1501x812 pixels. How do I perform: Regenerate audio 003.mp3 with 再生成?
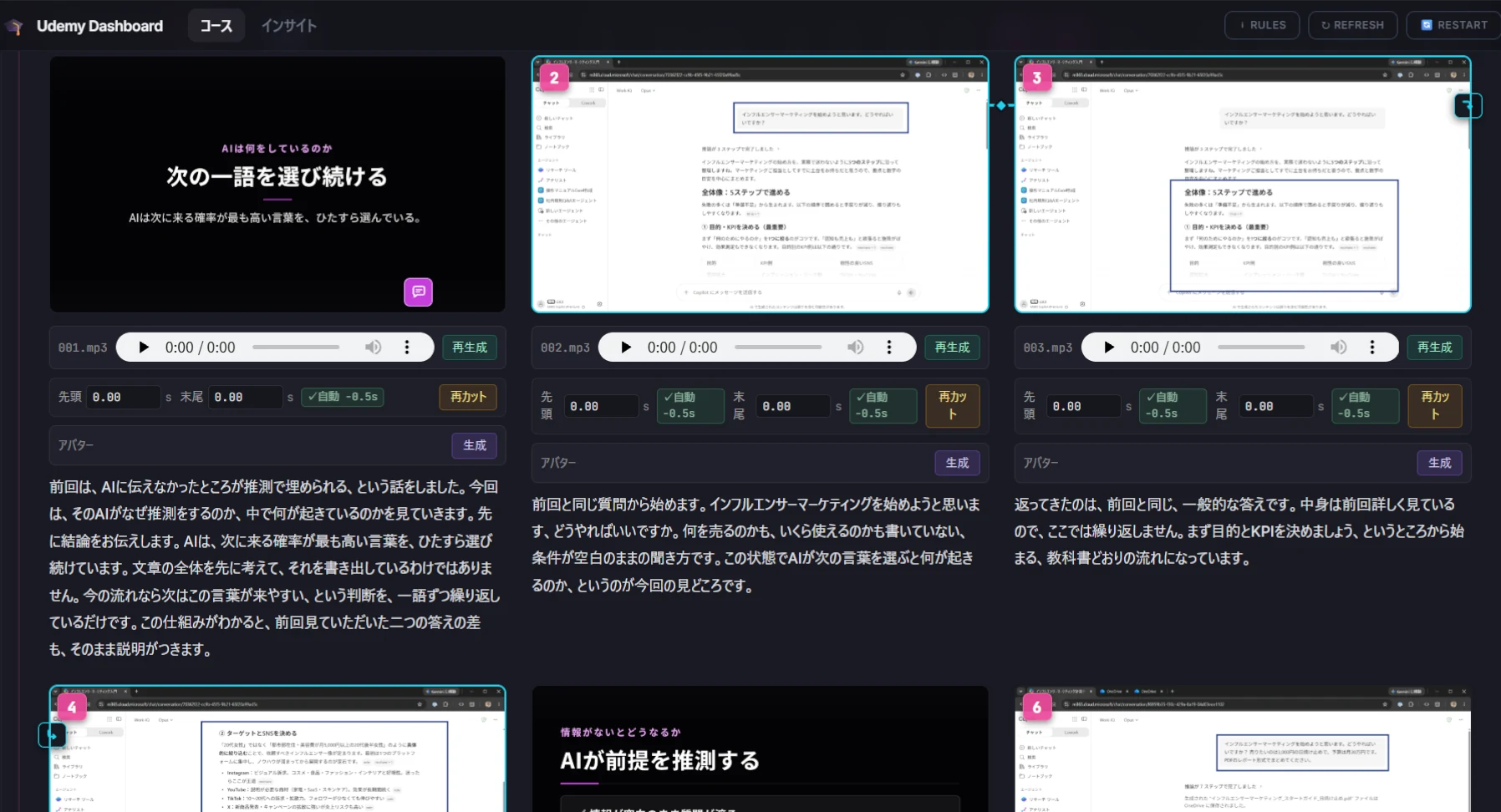coord(1435,348)
